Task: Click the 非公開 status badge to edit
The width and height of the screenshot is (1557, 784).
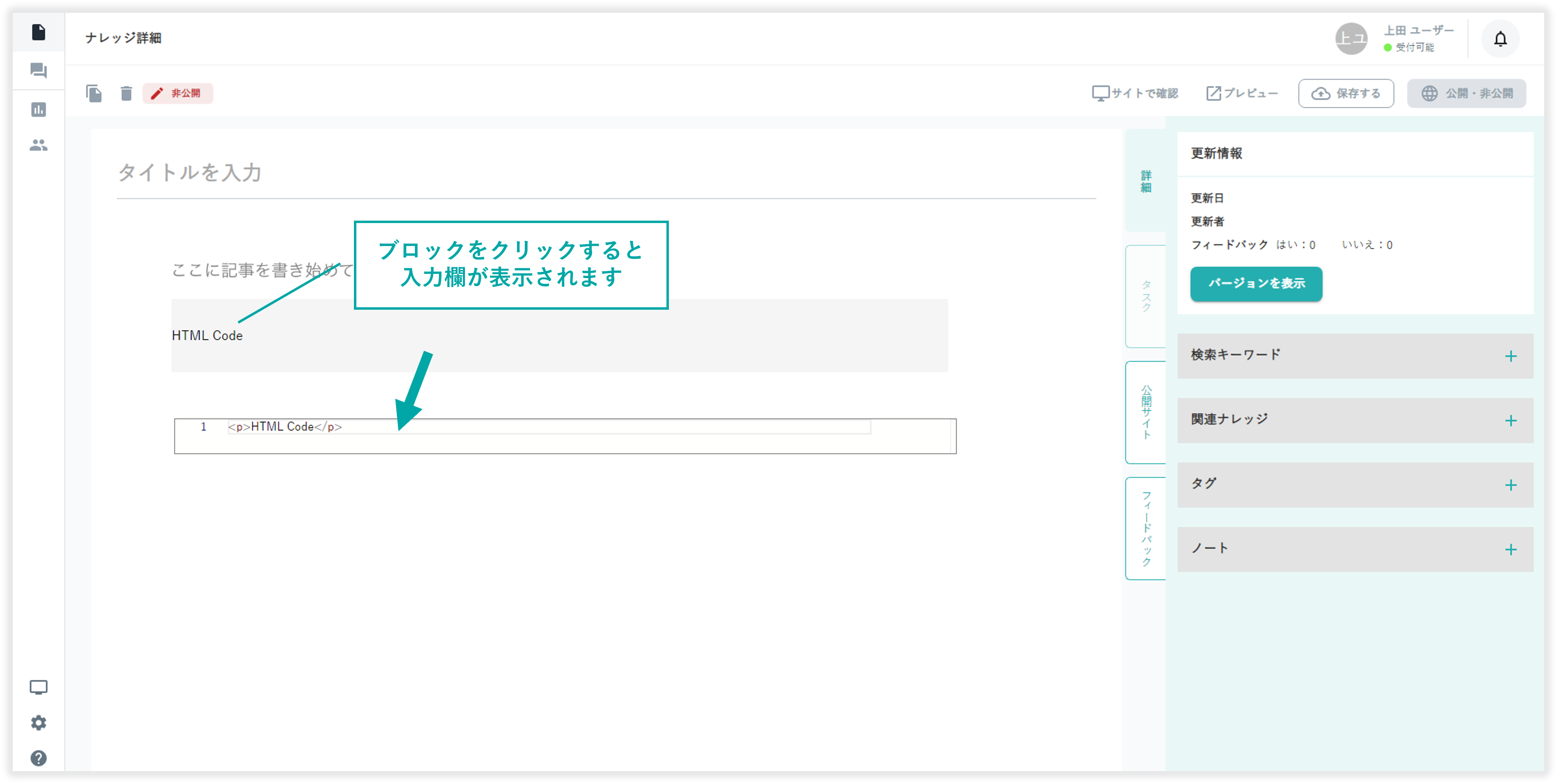Action: 178,94
